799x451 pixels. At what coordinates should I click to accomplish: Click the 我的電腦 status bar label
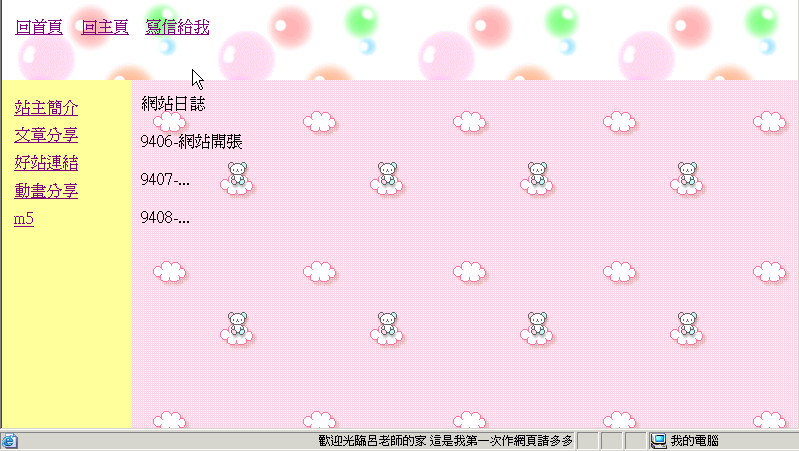(x=695, y=441)
